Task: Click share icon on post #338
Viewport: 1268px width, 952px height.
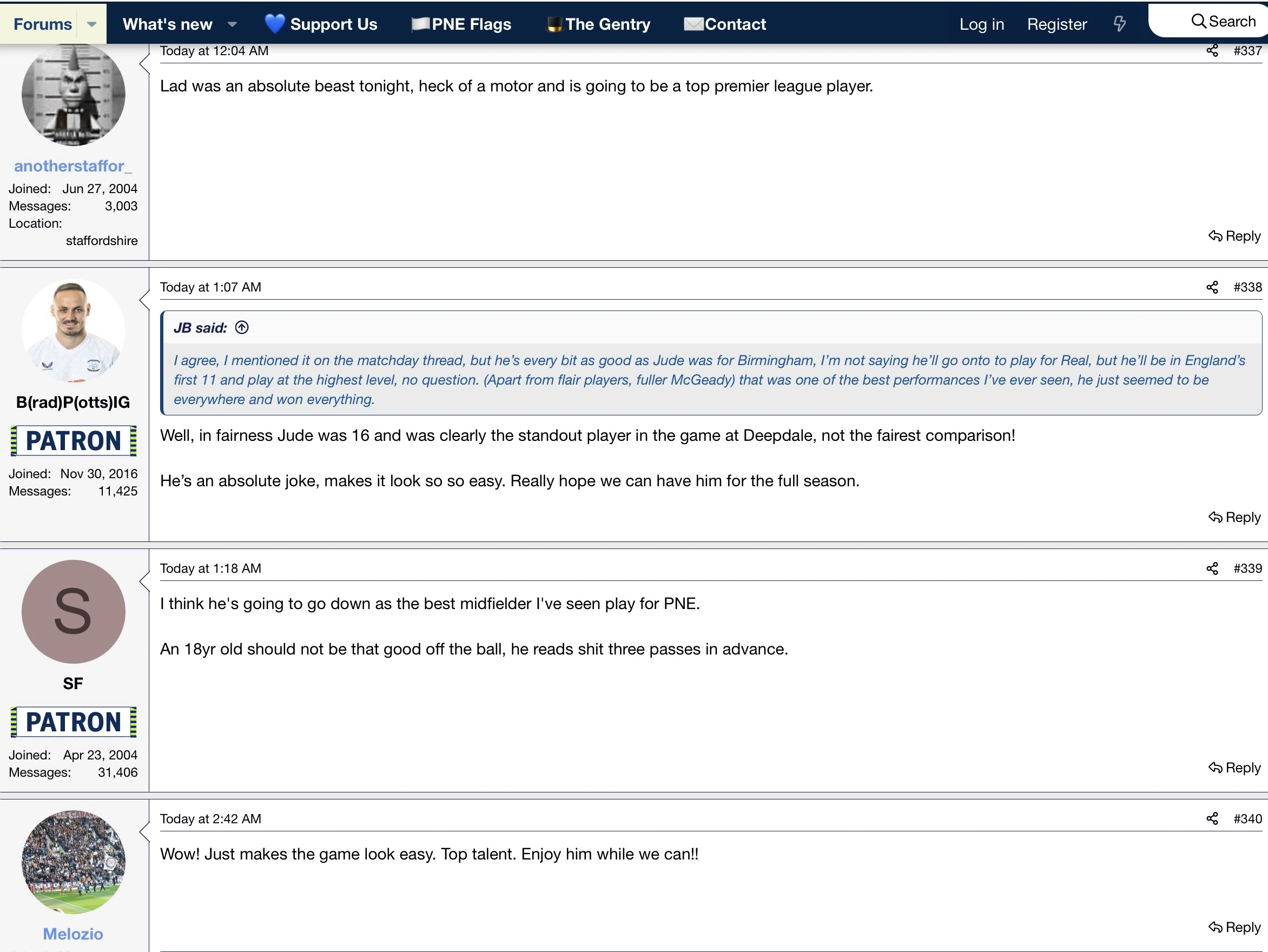Action: pos(1212,288)
